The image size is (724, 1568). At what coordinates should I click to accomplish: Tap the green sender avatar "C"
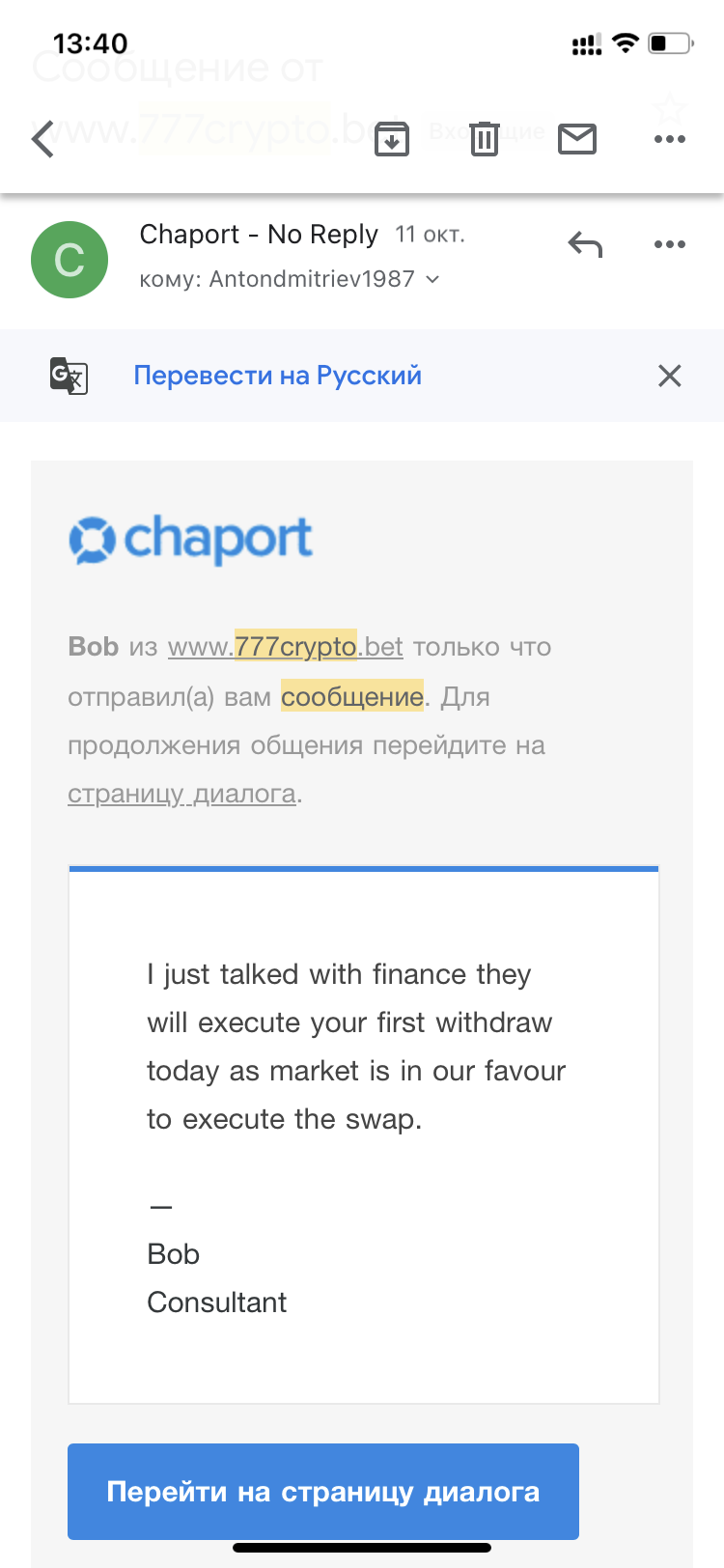70,260
